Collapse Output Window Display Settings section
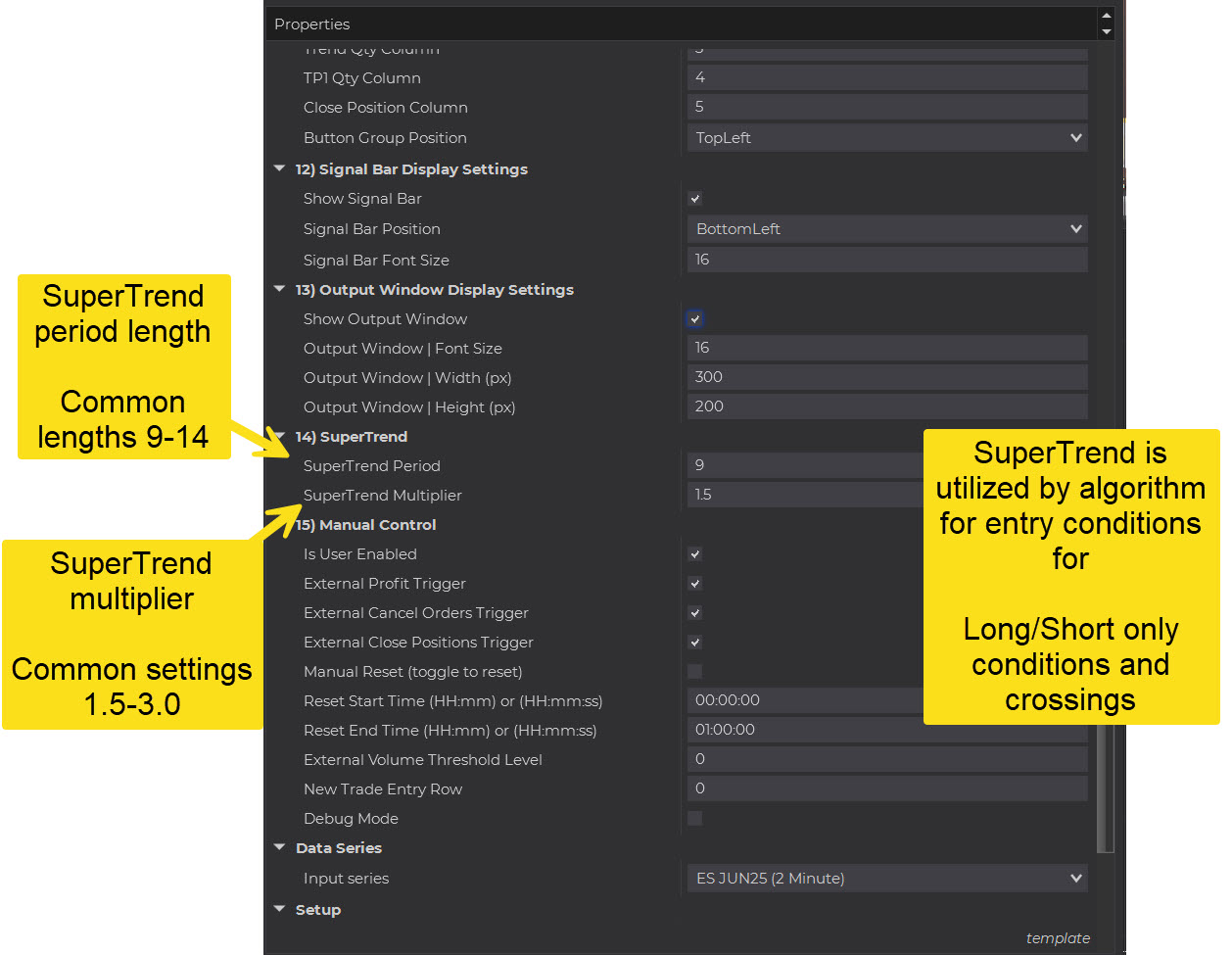Screen dimensions: 1232x955 (x=280, y=290)
